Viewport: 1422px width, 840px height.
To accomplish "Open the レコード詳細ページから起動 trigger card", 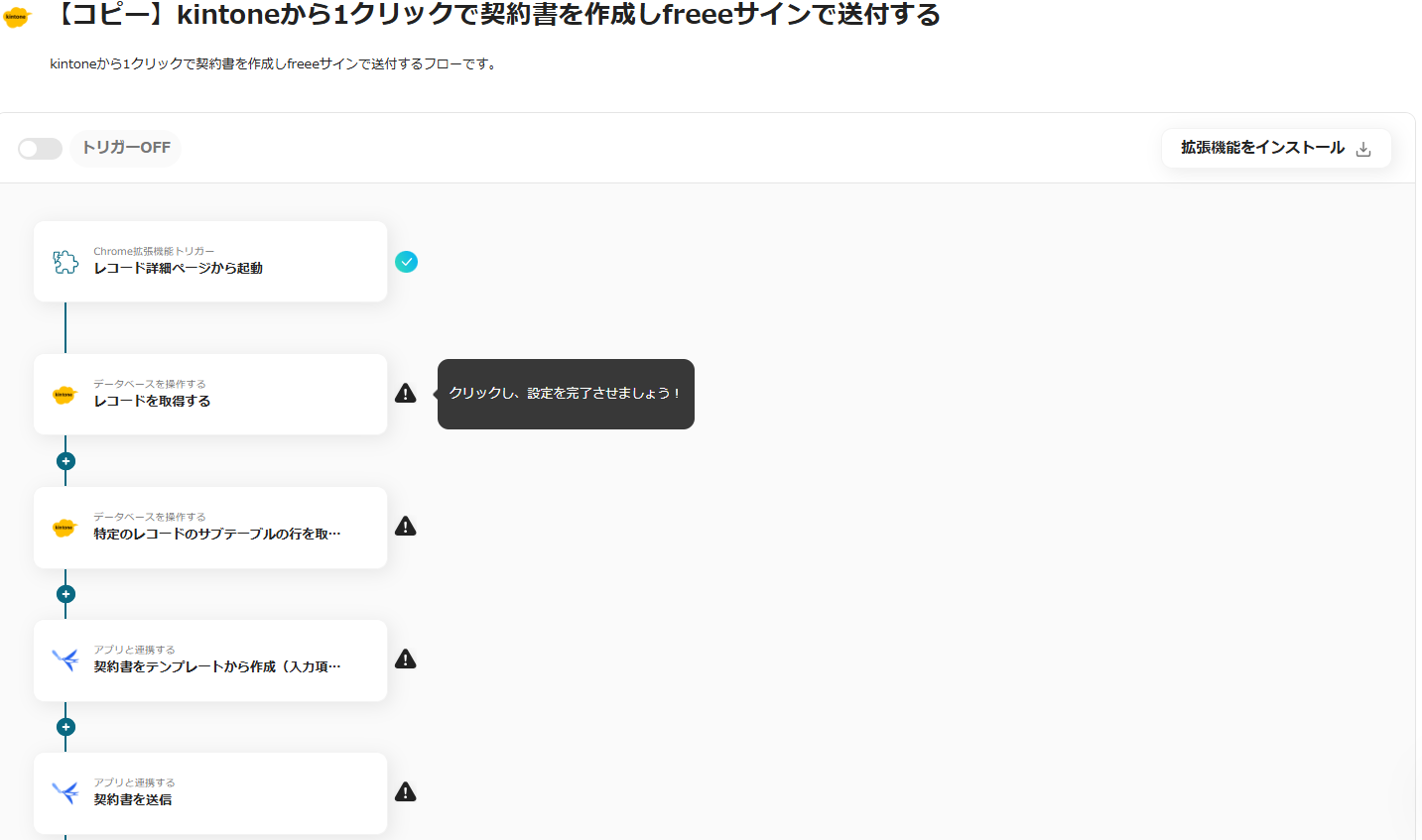I will (210, 261).
